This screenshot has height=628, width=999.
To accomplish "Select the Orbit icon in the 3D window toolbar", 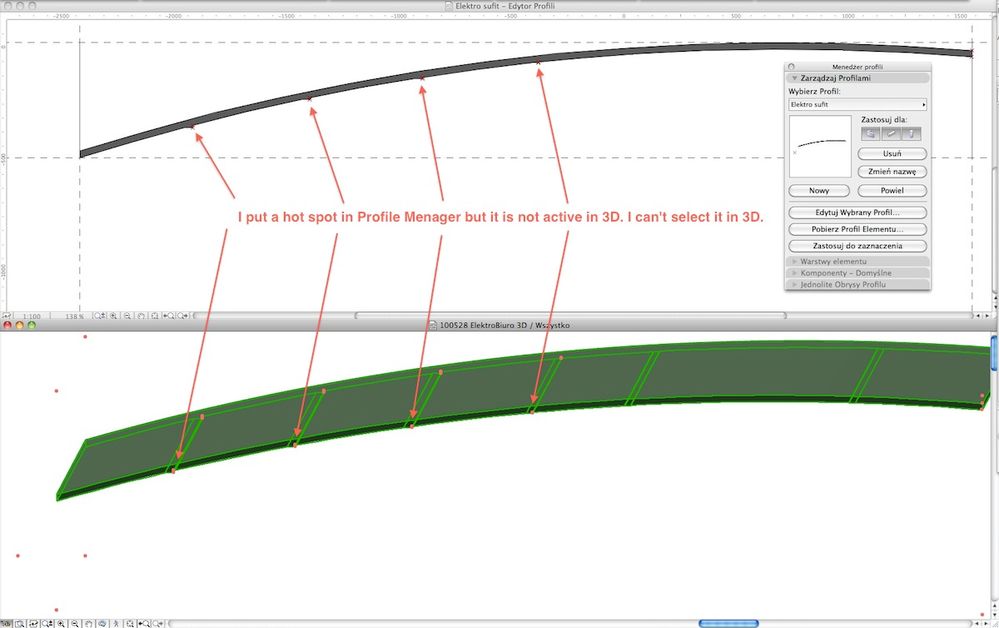I will click(x=103, y=624).
